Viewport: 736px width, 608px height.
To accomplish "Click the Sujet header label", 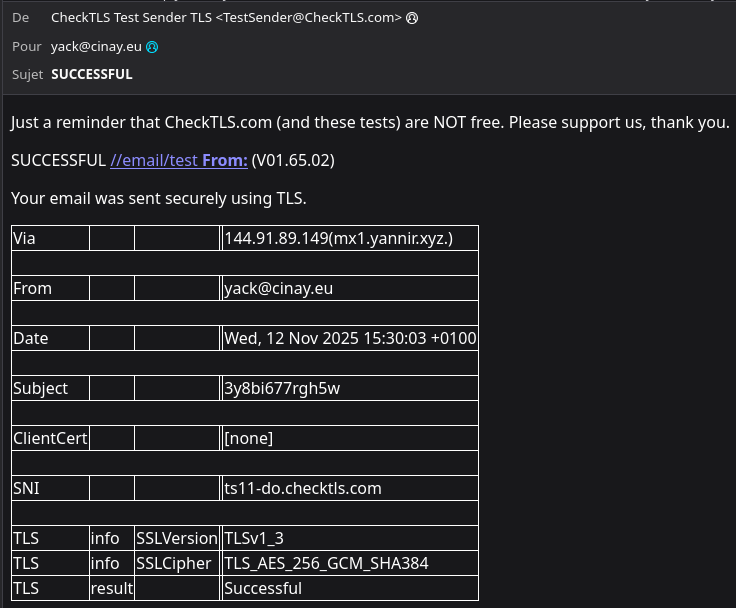I will point(28,74).
